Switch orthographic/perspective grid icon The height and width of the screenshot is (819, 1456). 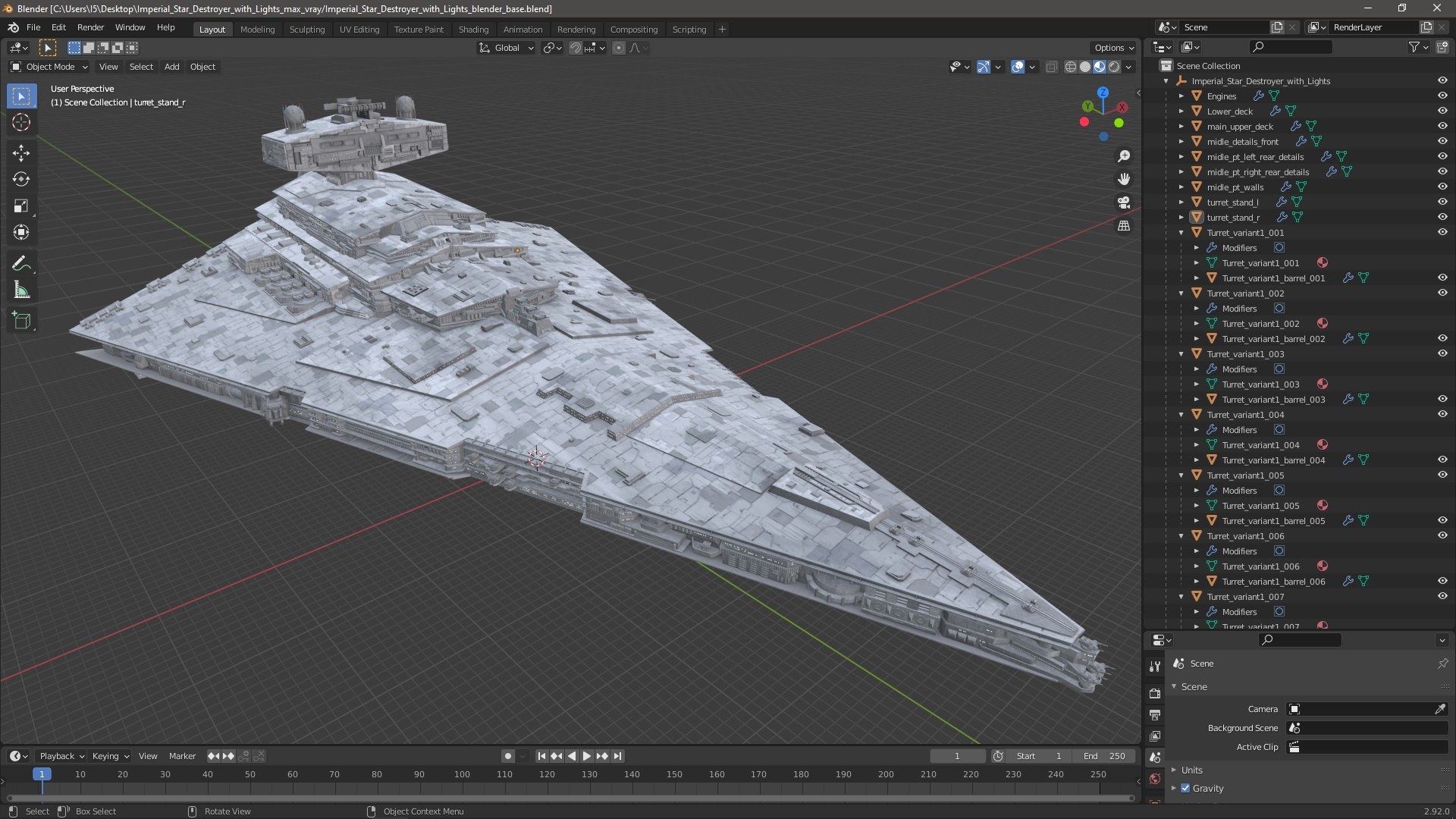(1124, 226)
